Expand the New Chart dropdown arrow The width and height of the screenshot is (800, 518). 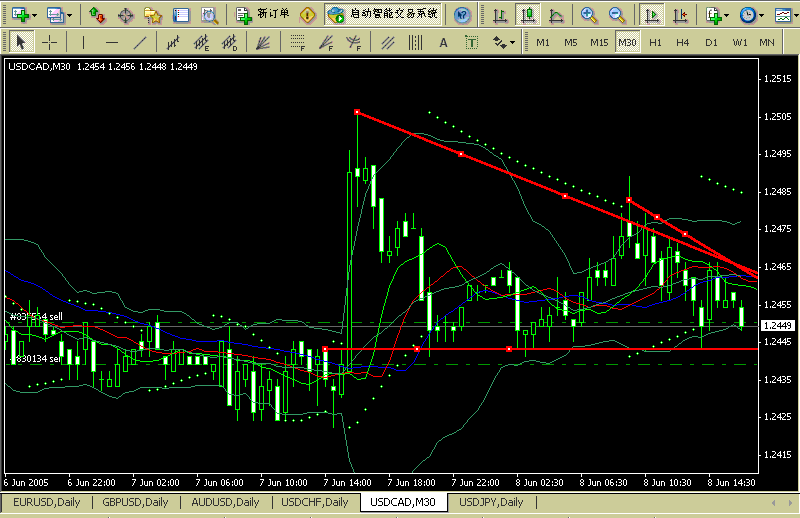34,16
